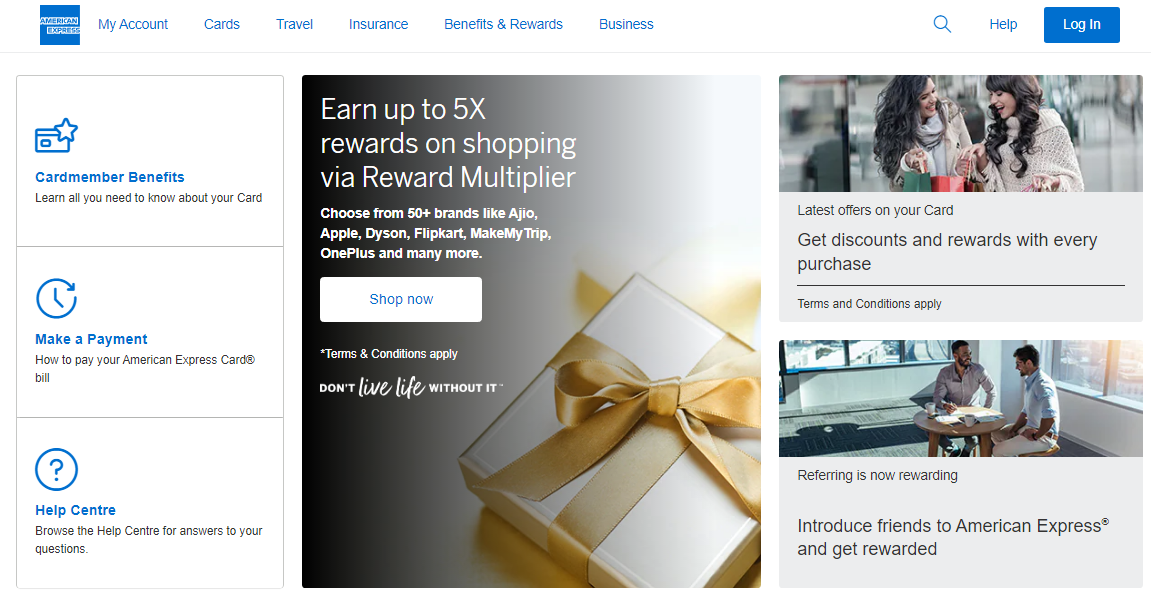Open the Cards menu
Viewport: 1151px width, 593px height.
pos(222,24)
